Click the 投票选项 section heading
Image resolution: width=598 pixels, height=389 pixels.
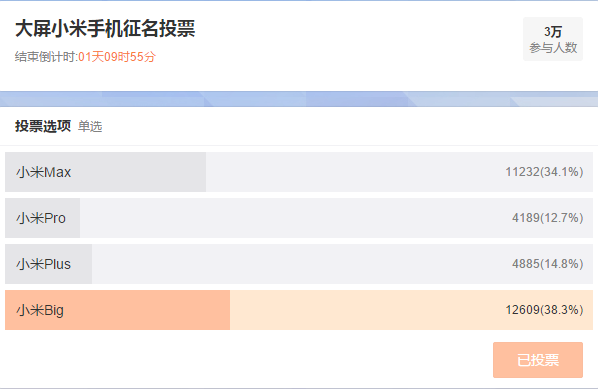click(43, 126)
